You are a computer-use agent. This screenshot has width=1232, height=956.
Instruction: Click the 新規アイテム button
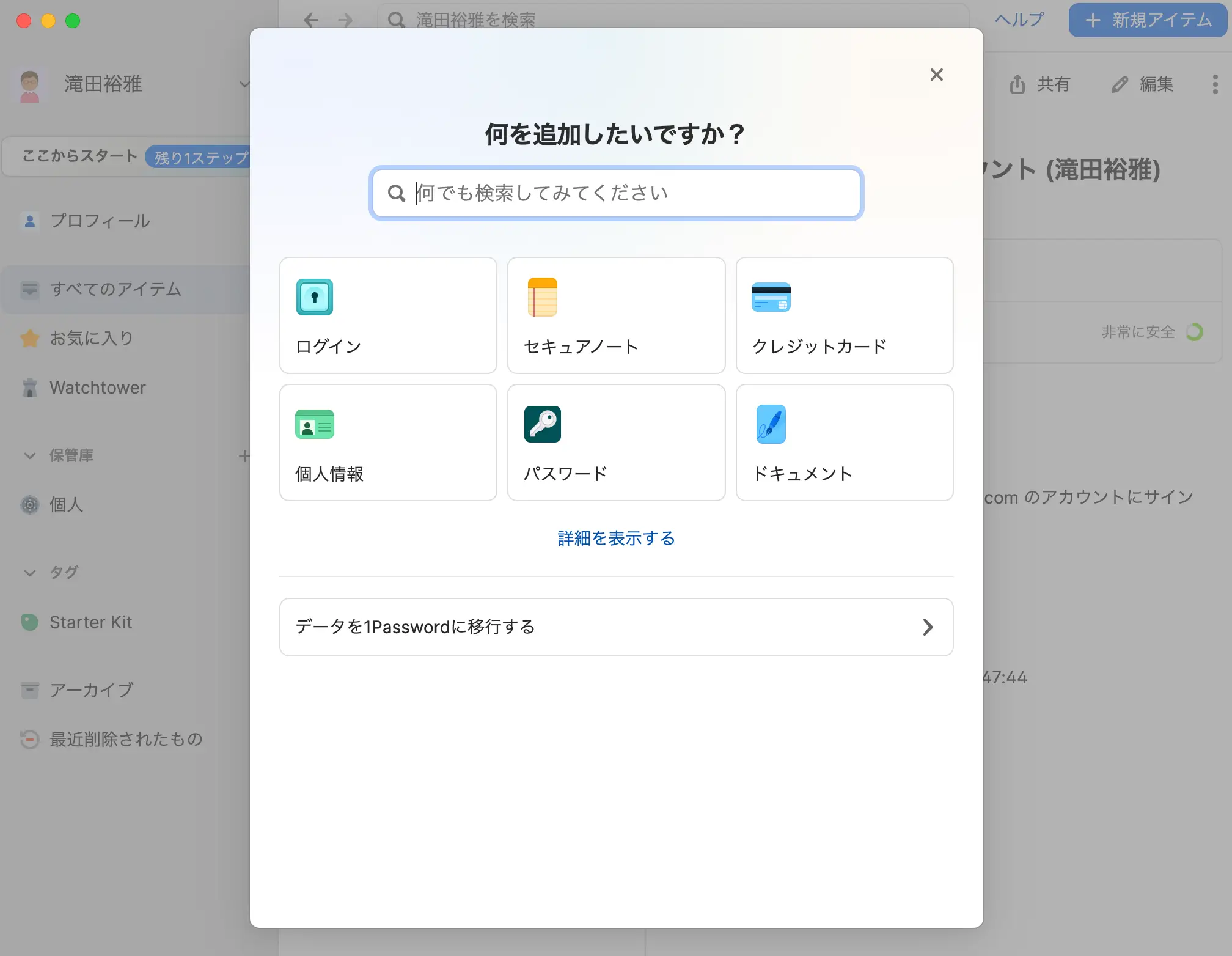1147,20
